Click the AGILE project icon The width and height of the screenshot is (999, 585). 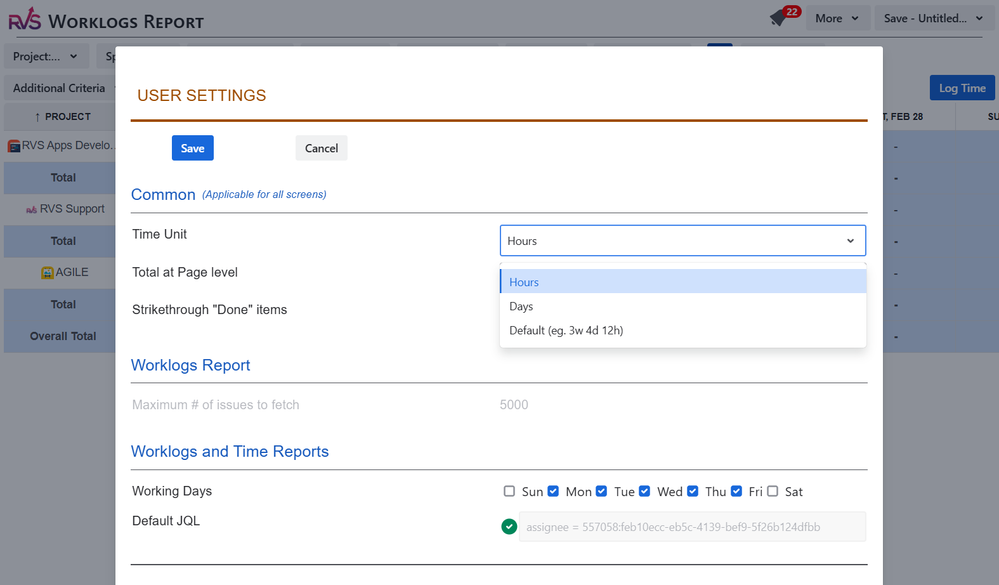pos(47,273)
